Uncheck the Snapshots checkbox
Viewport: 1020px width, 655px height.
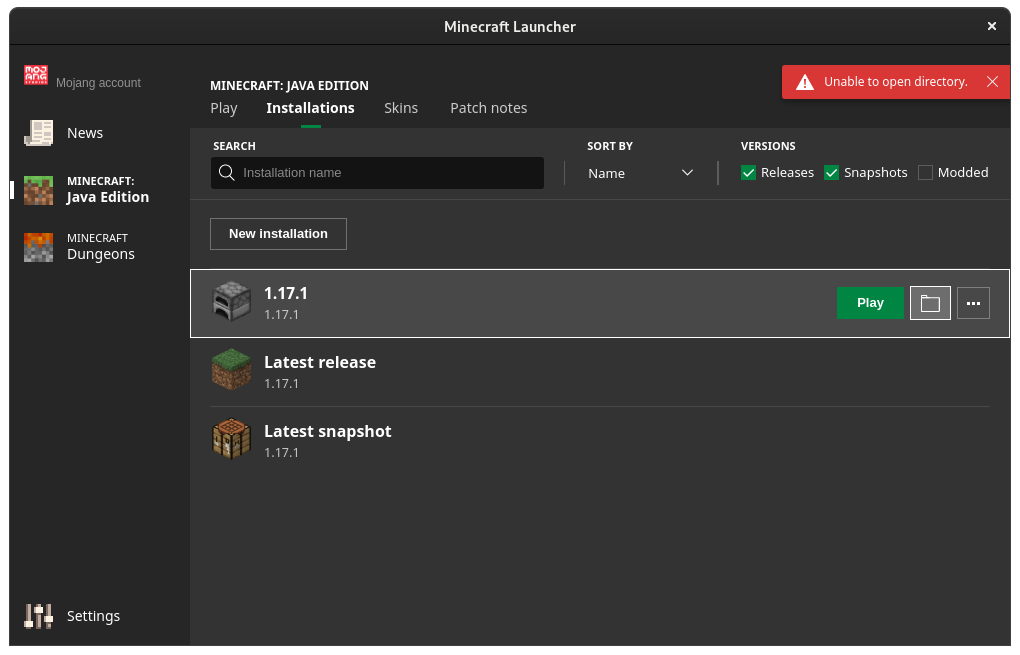click(x=831, y=172)
